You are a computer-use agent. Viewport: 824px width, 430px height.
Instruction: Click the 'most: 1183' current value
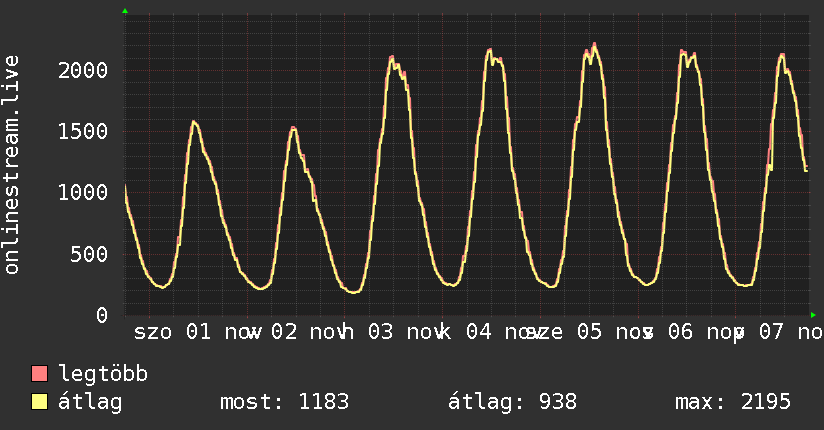click(284, 402)
